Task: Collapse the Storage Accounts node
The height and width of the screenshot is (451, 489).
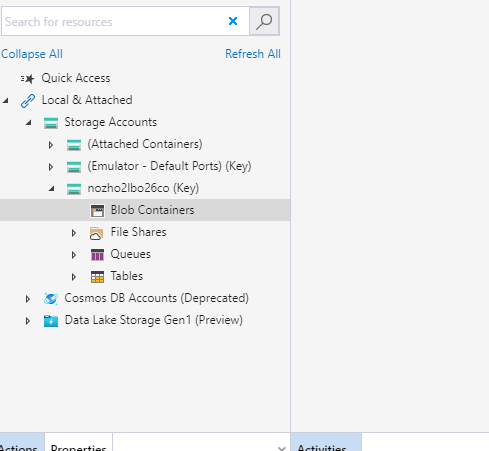Action: [x=29, y=123]
